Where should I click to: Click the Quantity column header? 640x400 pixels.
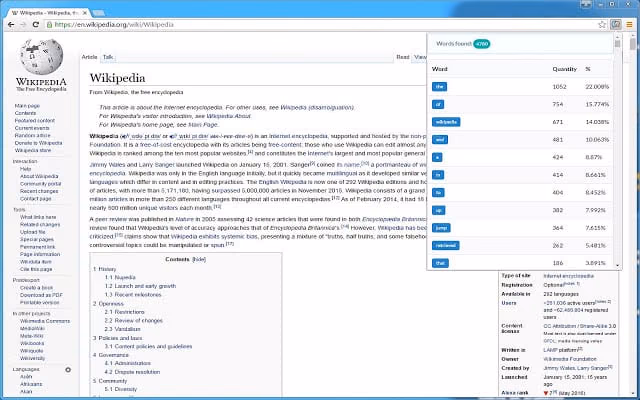coord(564,69)
